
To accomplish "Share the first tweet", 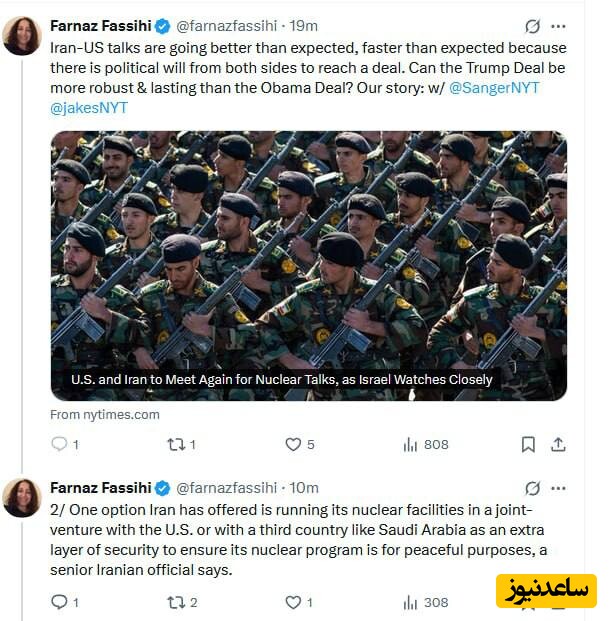I will [x=558, y=444].
